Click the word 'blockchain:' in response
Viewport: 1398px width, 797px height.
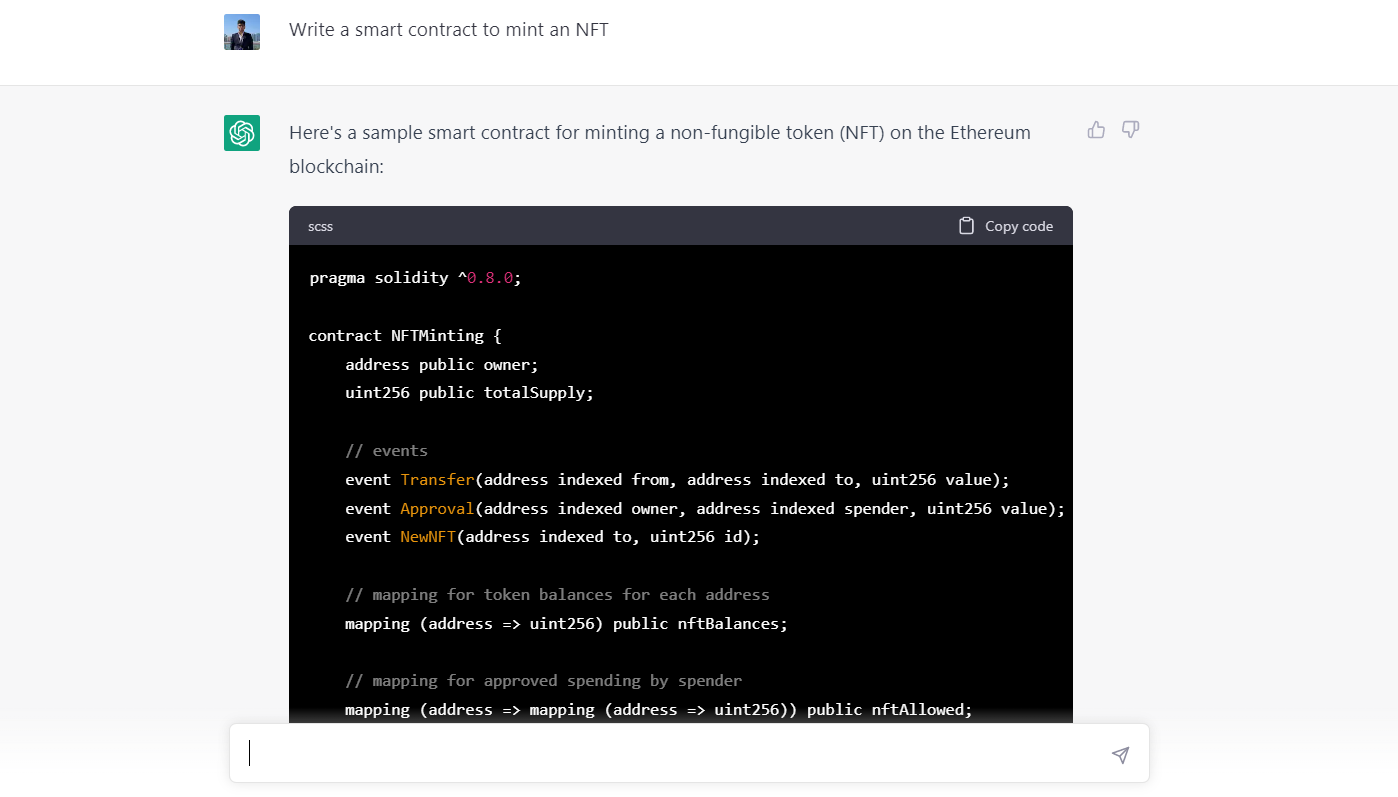click(336, 167)
